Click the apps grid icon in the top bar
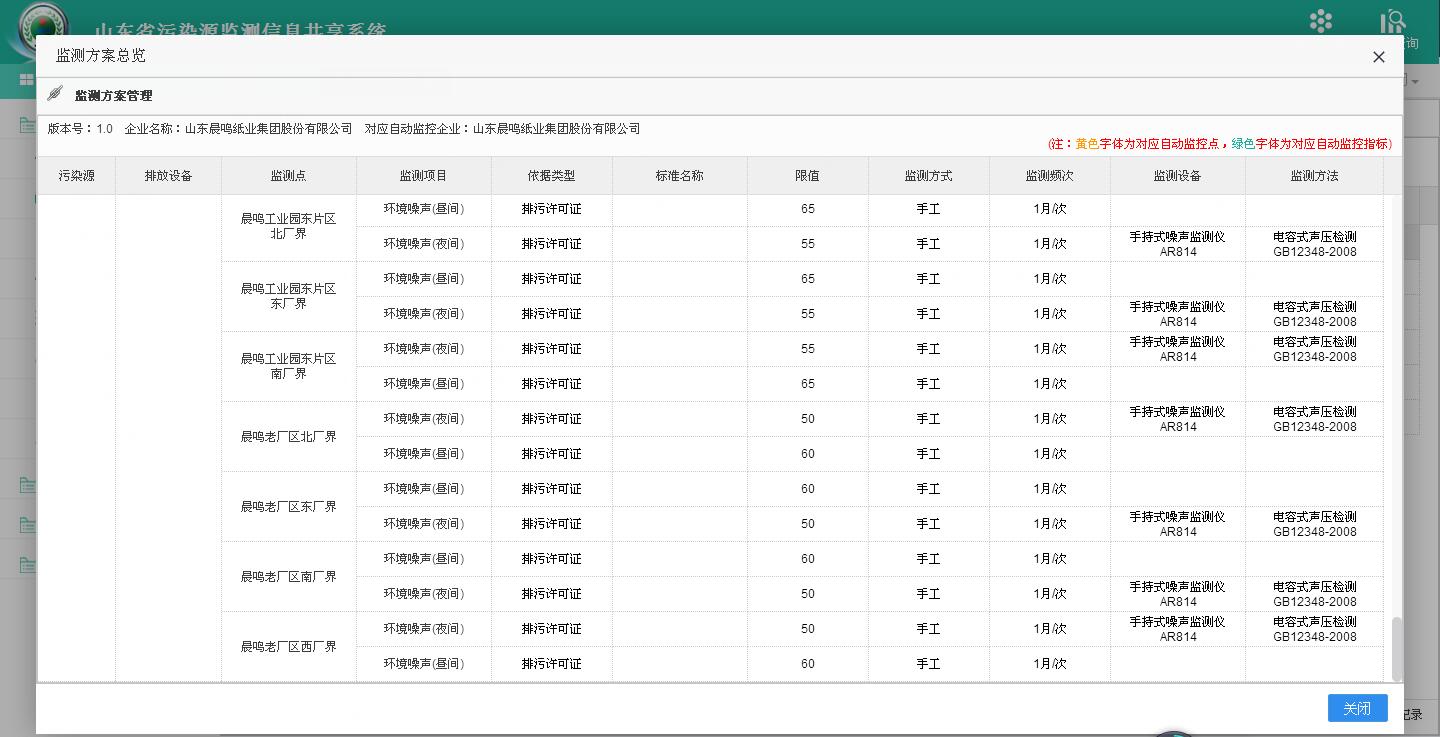 pos(1321,20)
